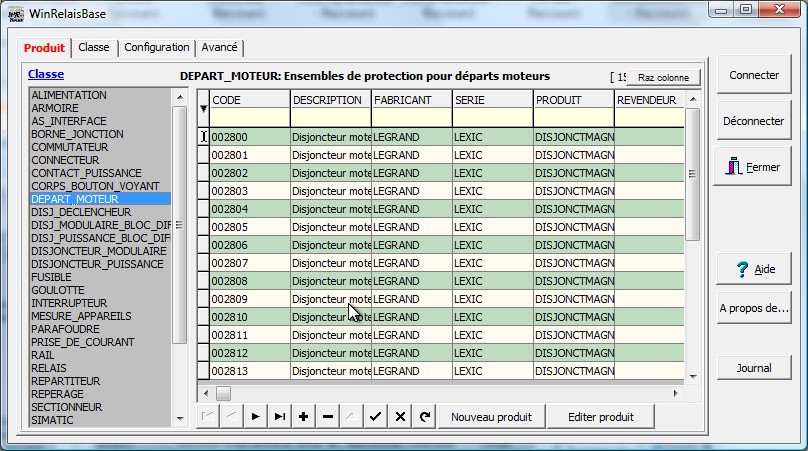Viewport: 808px width, 451px height.
Task: Select row indicator for code 002805
Action: pyautogui.click(x=203, y=227)
